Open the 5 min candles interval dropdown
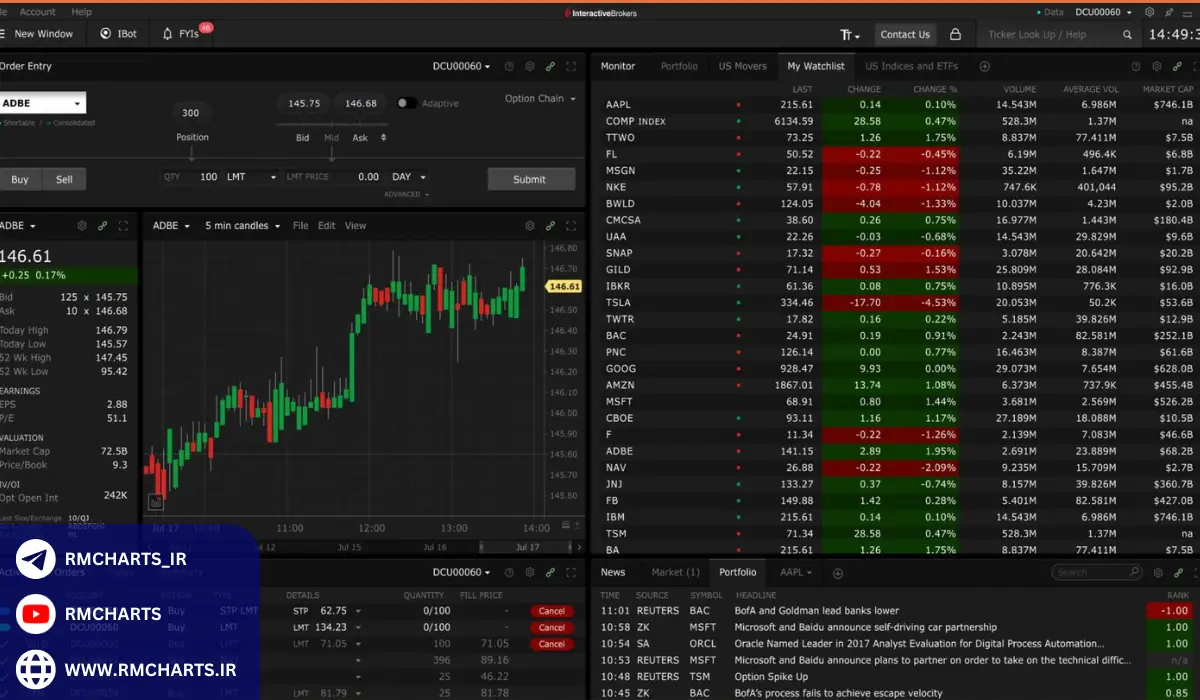 click(243, 226)
